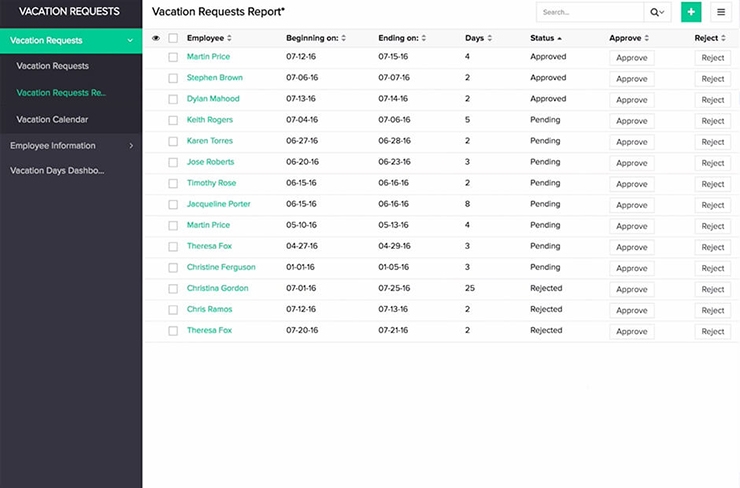This screenshot has width=740, height=488.
Task: Sort by Ending on column arrows
Action: click(x=424, y=38)
